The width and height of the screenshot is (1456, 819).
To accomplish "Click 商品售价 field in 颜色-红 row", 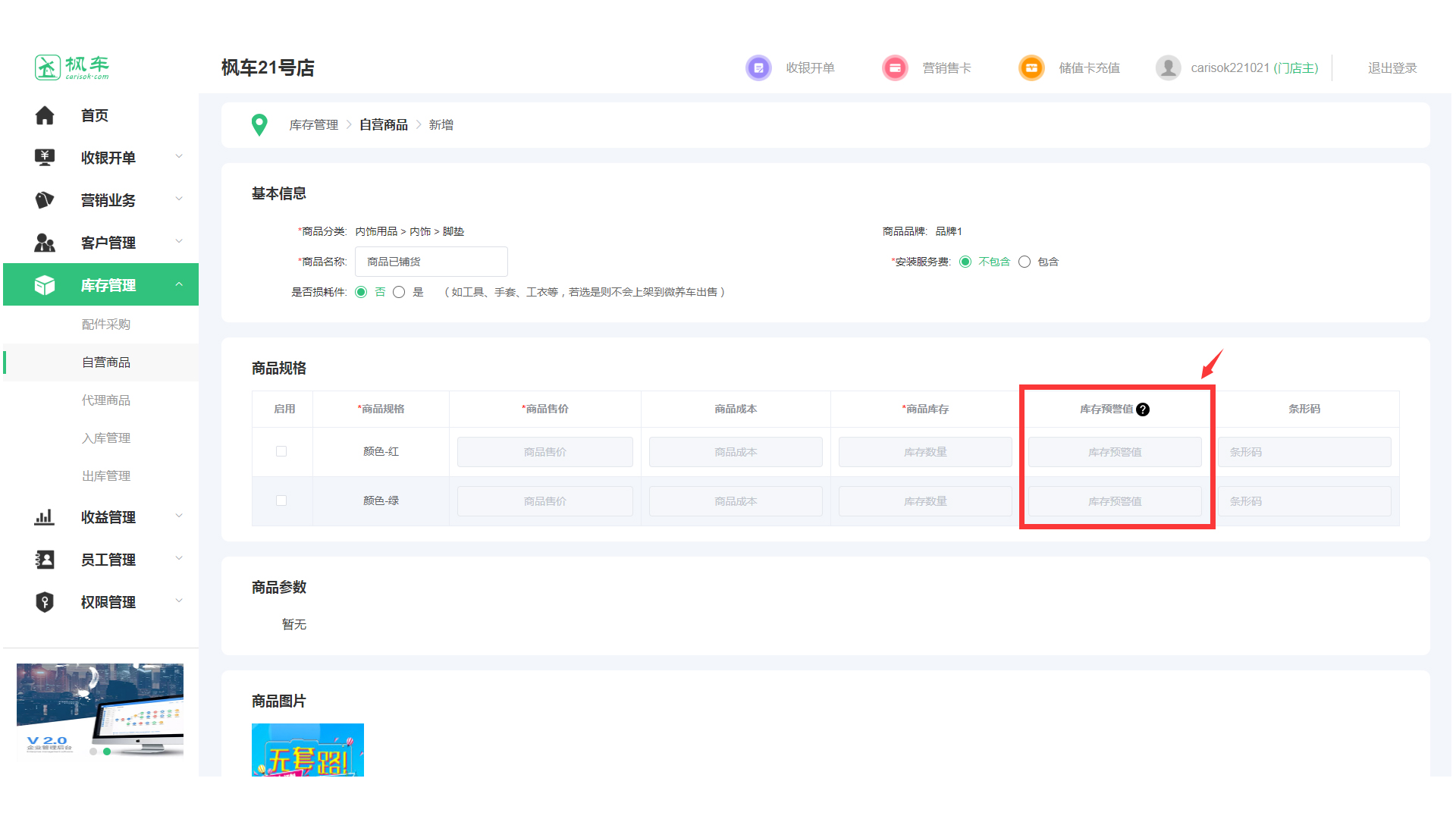I will [x=545, y=452].
